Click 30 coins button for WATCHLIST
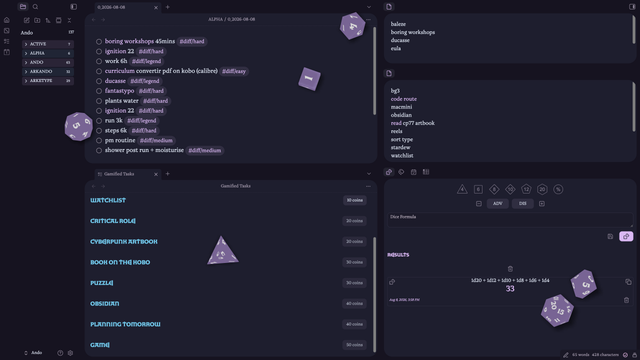The image size is (640, 360). (354, 200)
